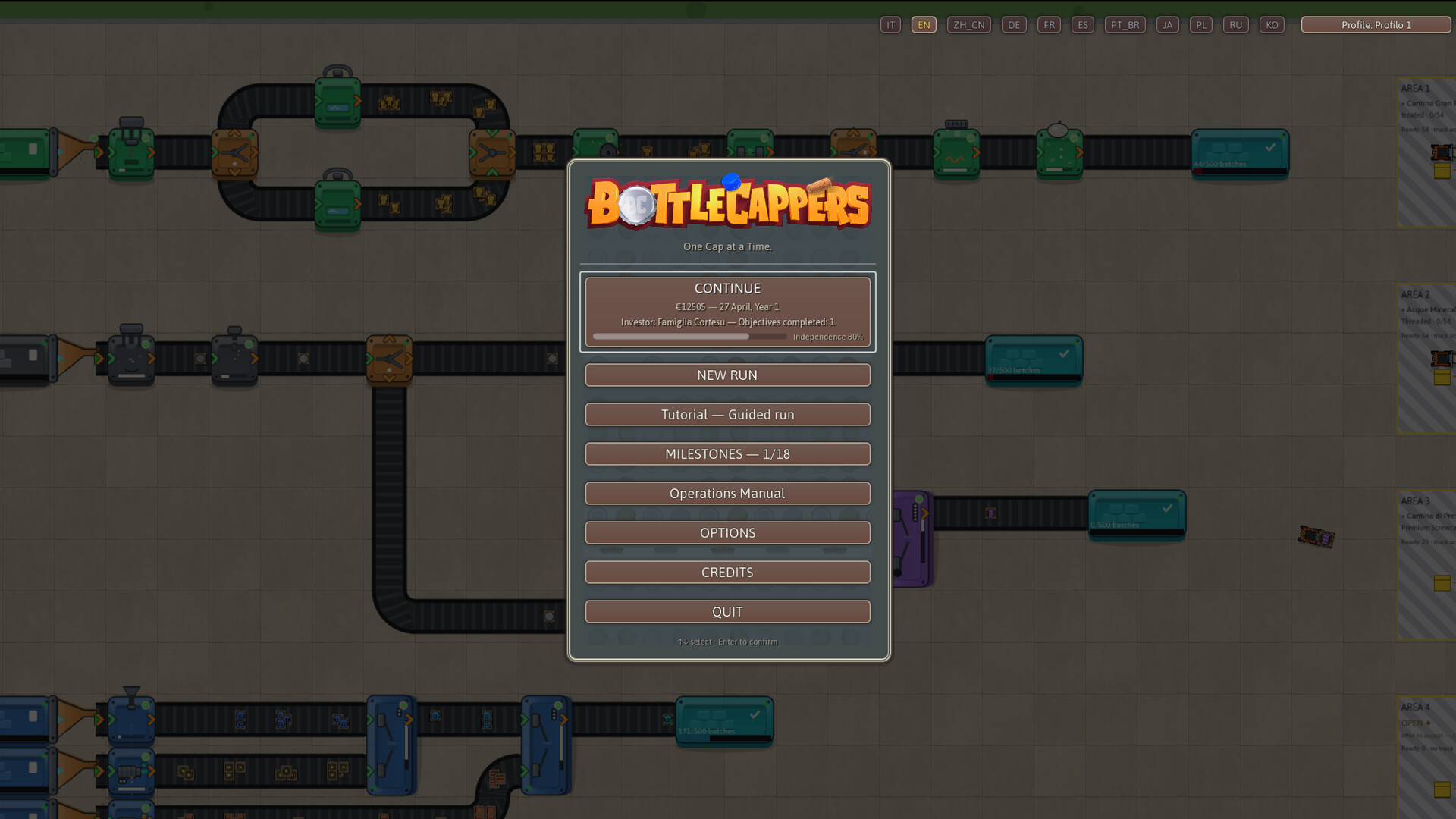Start a NEW RUN
The width and height of the screenshot is (1456, 819).
(x=727, y=375)
